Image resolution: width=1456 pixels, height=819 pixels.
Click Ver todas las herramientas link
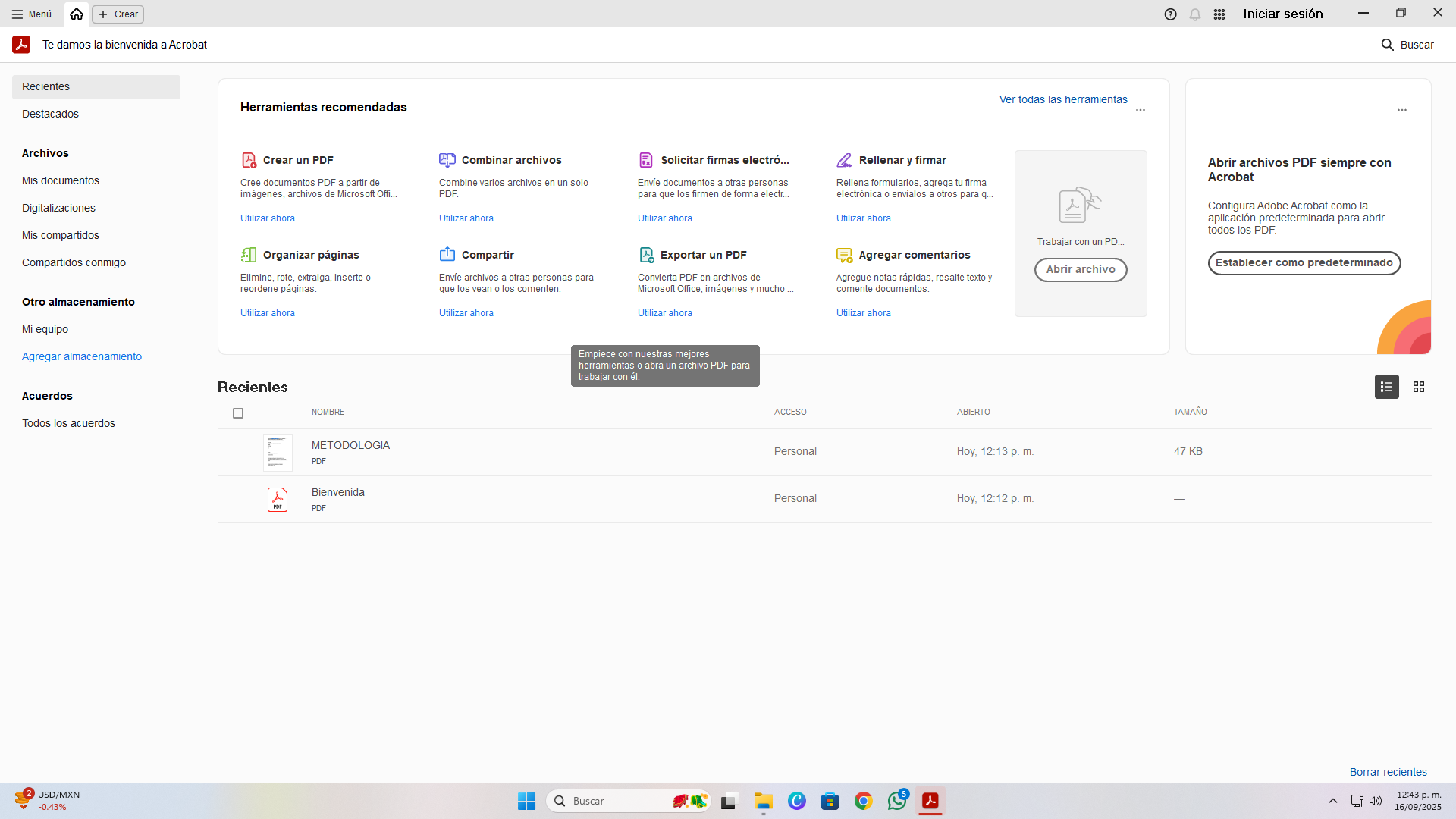coord(1063,99)
